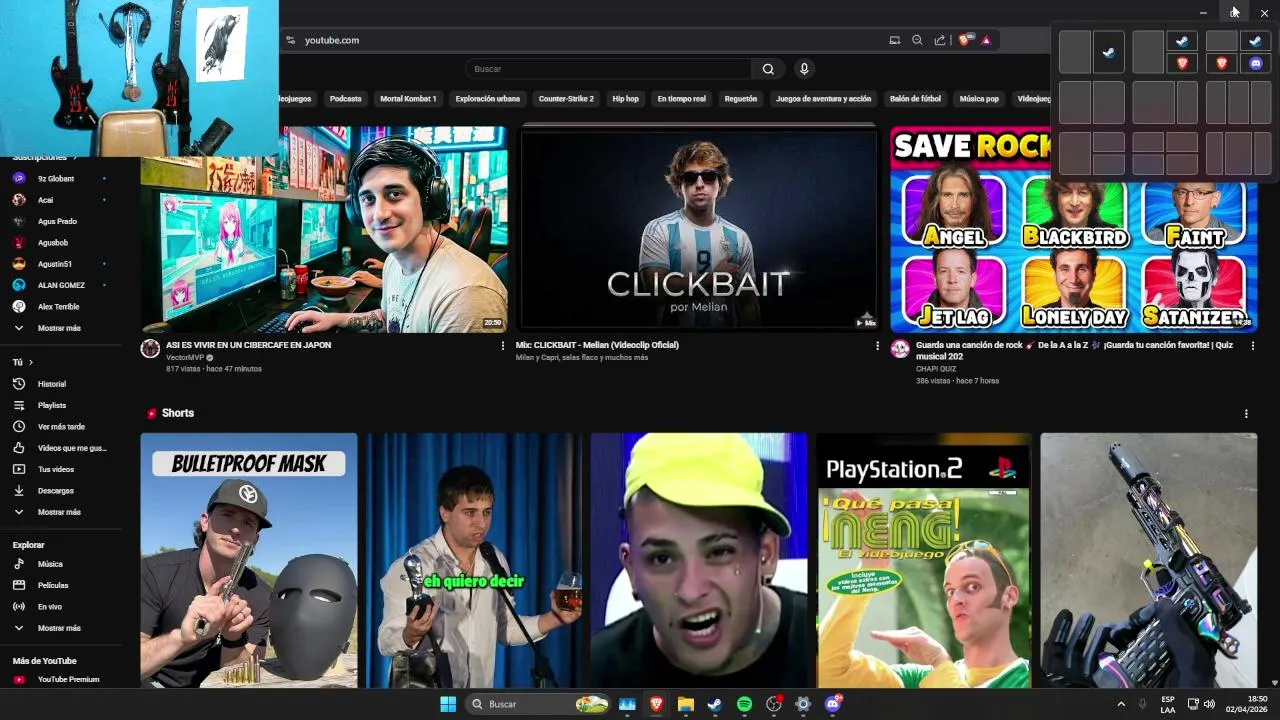Expand Mostrar más under subscriptions list

pyautogui.click(x=61, y=328)
